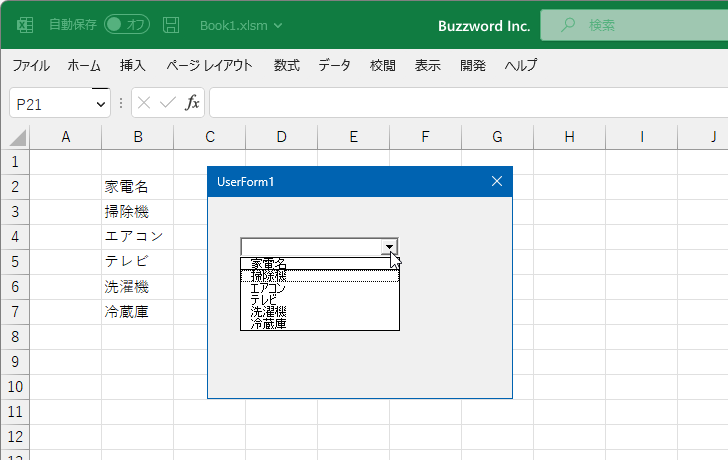Open the ヘルプ tab
Viewport: 728px width, 460px height.
(x=521, y=65)
